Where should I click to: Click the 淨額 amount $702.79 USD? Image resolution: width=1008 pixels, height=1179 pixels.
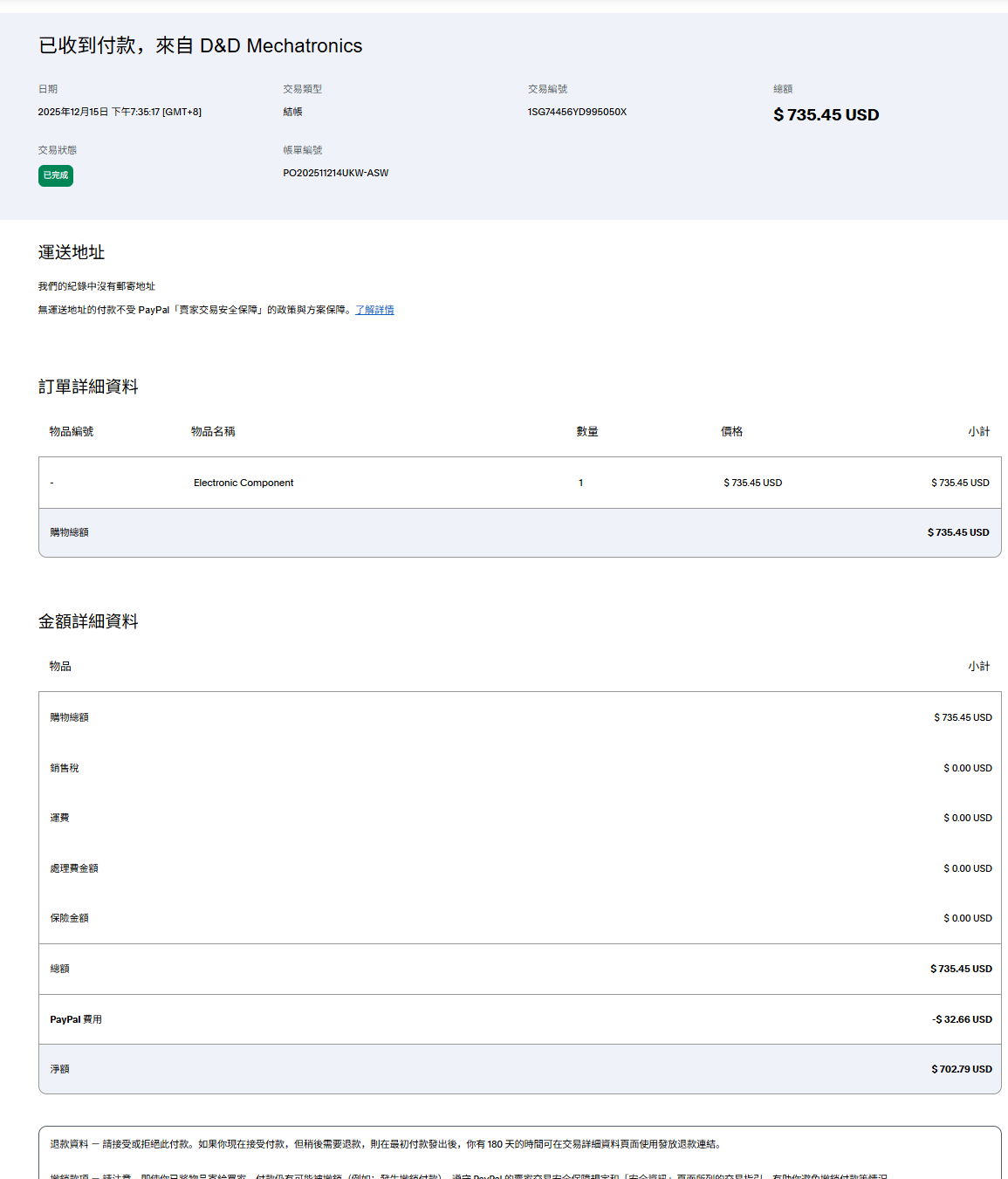961,1069
